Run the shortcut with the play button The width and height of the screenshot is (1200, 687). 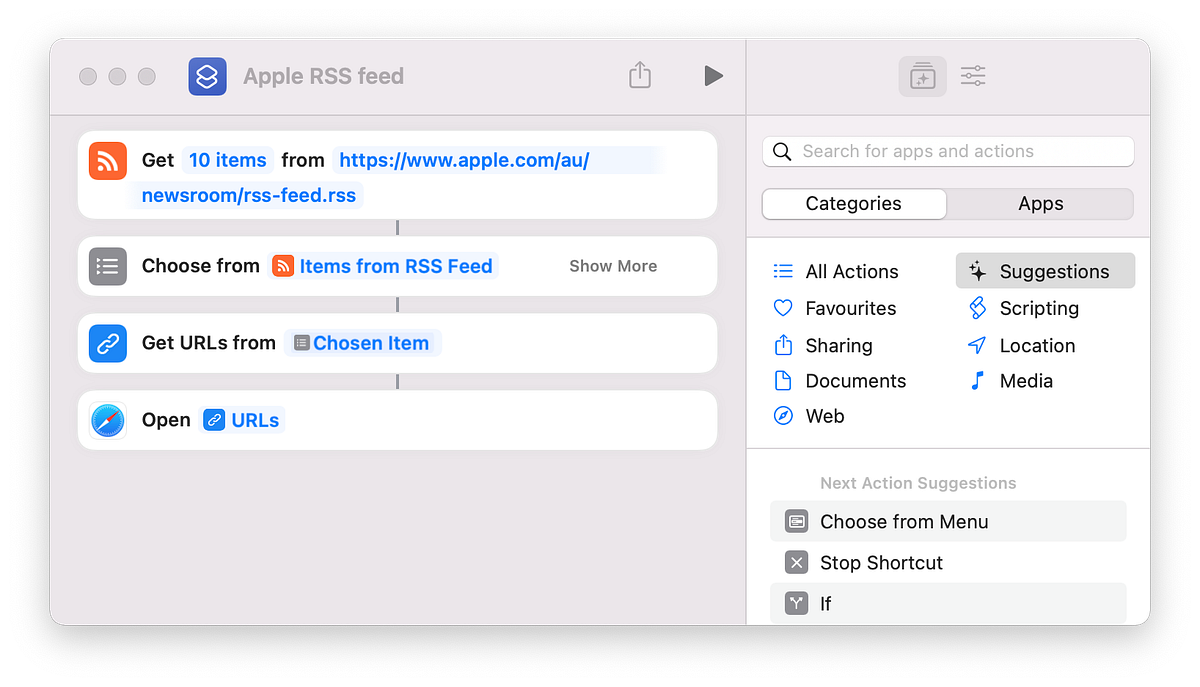pyautogui.click(x=713, y=75)
